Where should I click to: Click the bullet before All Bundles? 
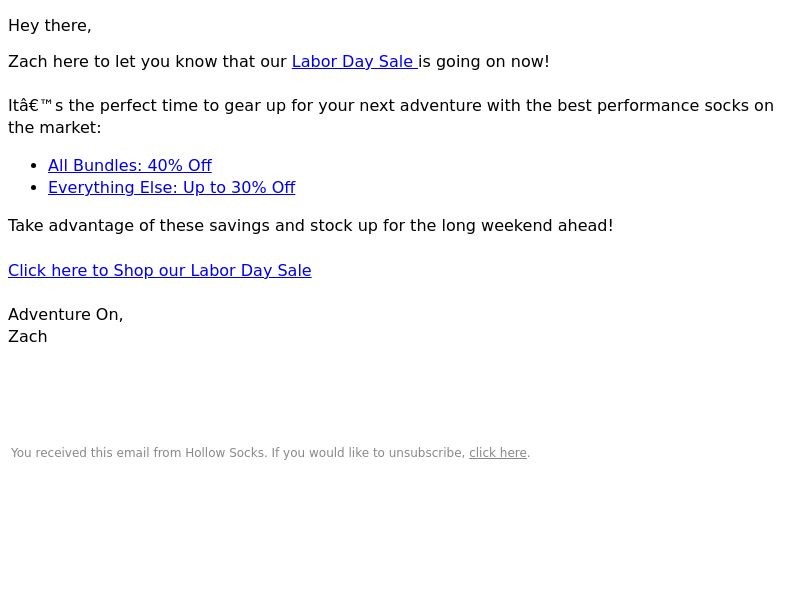point(34,166)
